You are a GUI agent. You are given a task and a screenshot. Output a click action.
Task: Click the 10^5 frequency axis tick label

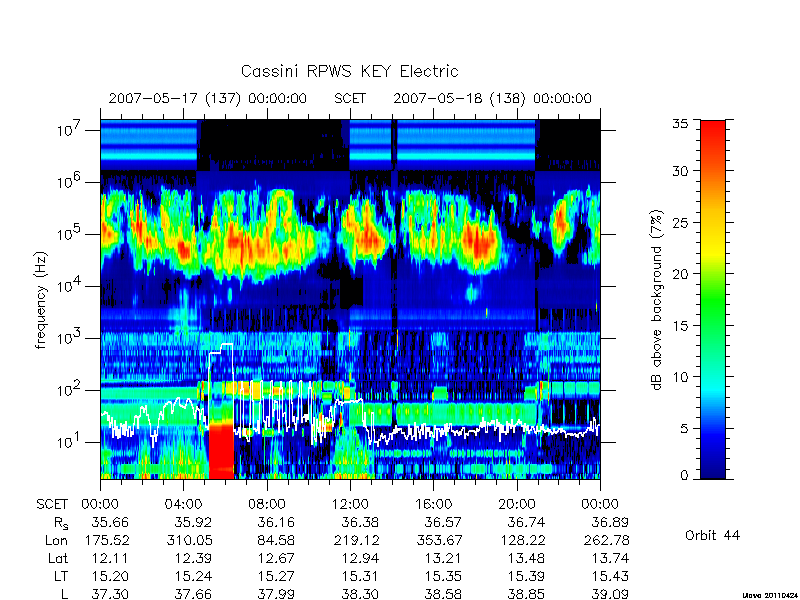point(67,234)
